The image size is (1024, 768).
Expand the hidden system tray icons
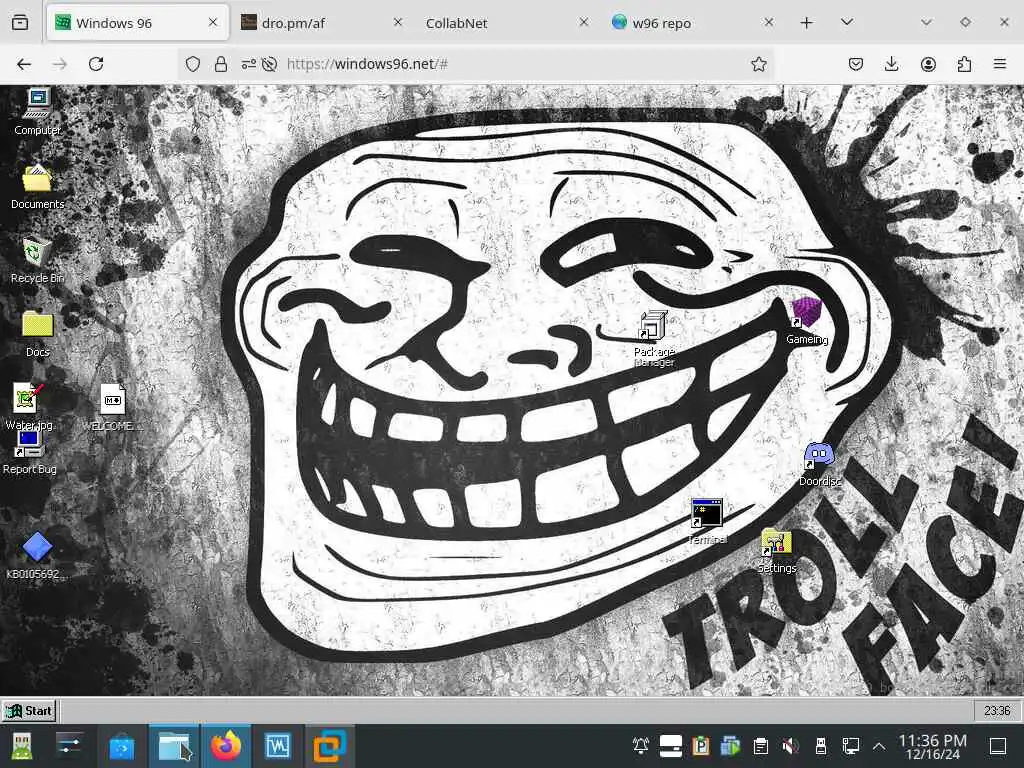click(879, 746)
